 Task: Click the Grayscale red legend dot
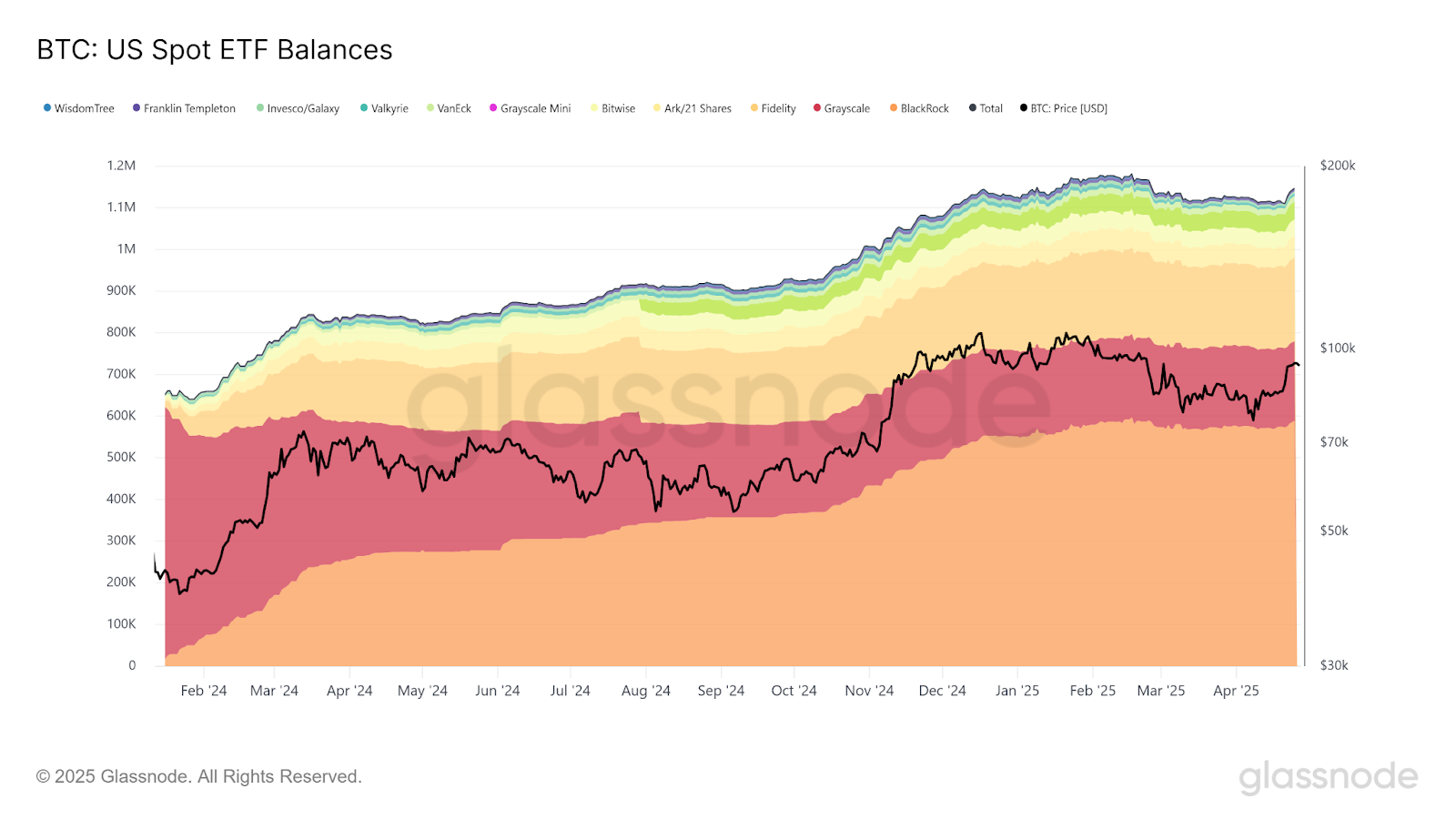pos(817,107)
